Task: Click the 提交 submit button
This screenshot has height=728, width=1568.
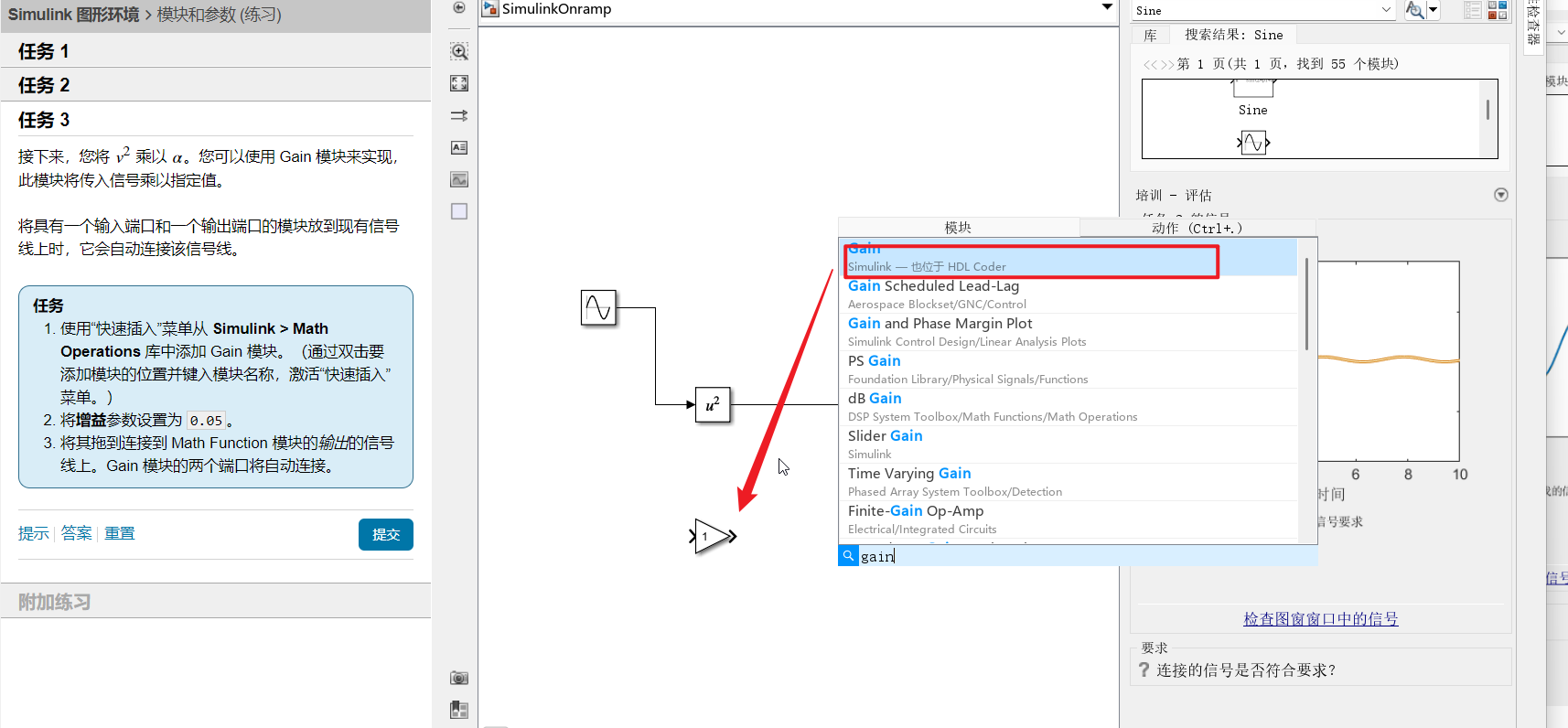Action: pos(386,534)
